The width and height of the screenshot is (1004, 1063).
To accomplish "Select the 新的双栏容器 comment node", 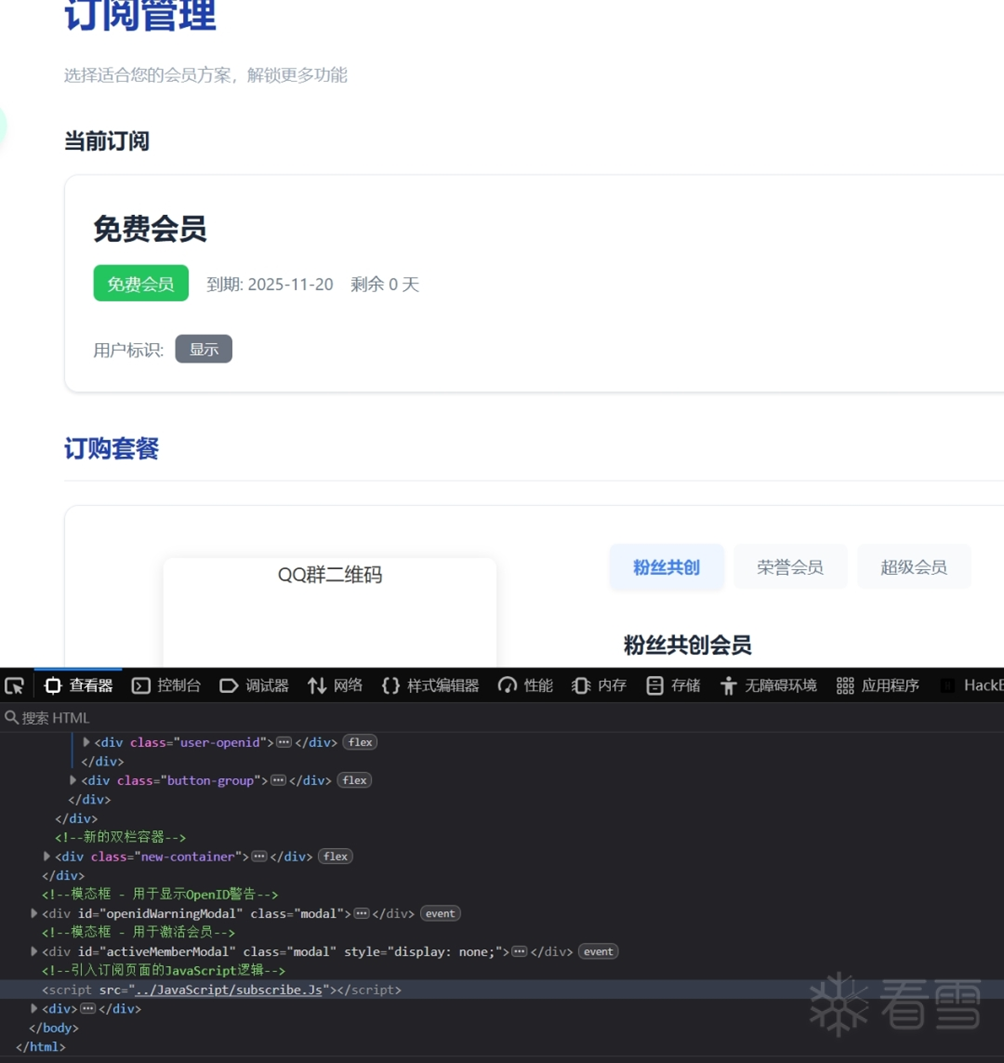I will 121,837.
